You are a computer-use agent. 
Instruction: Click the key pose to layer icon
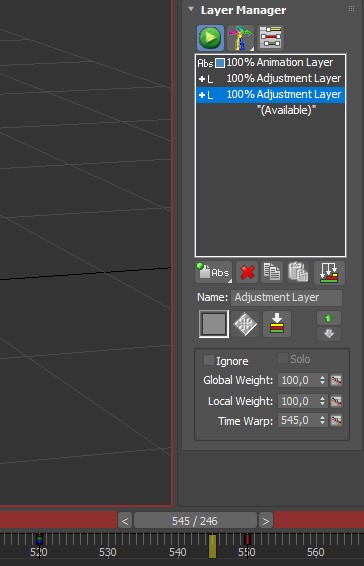[277, 324]
